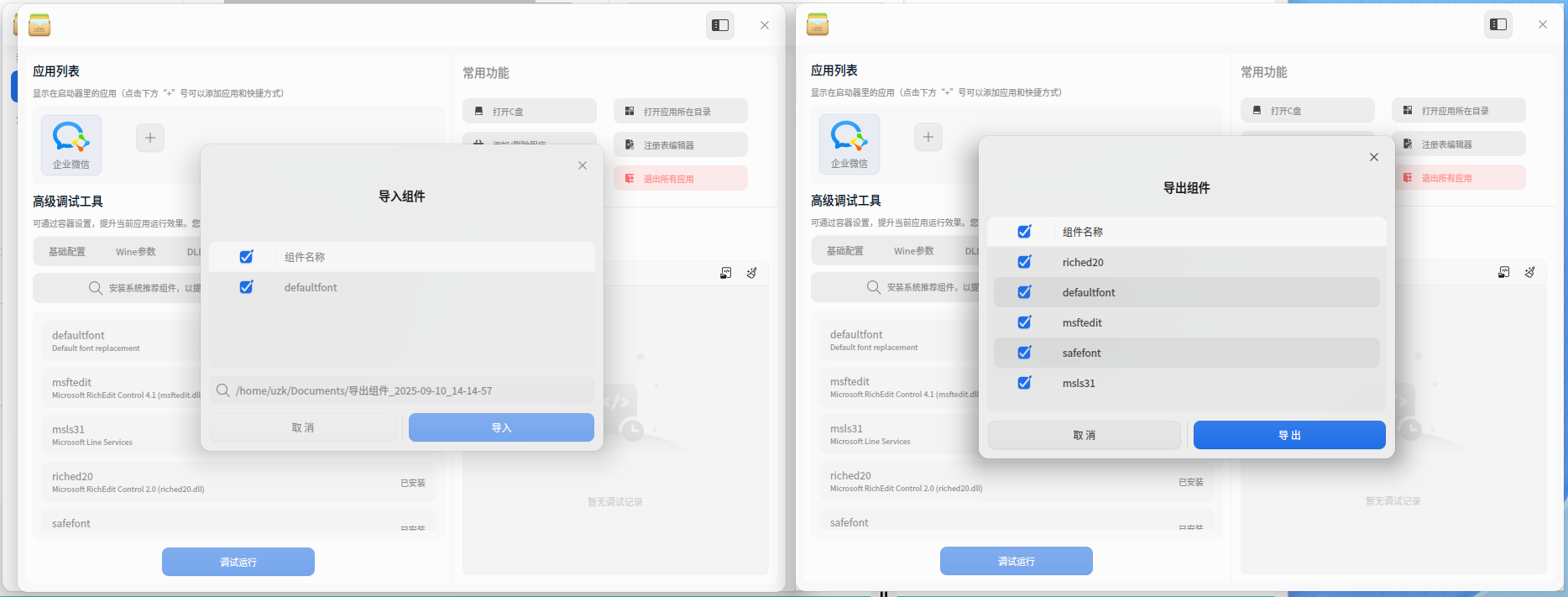This screenshot has width=1568, height=597.
Task: Select safefont list entry in import-dialog window
Action: pyautogui.click(x=238, y=521)
